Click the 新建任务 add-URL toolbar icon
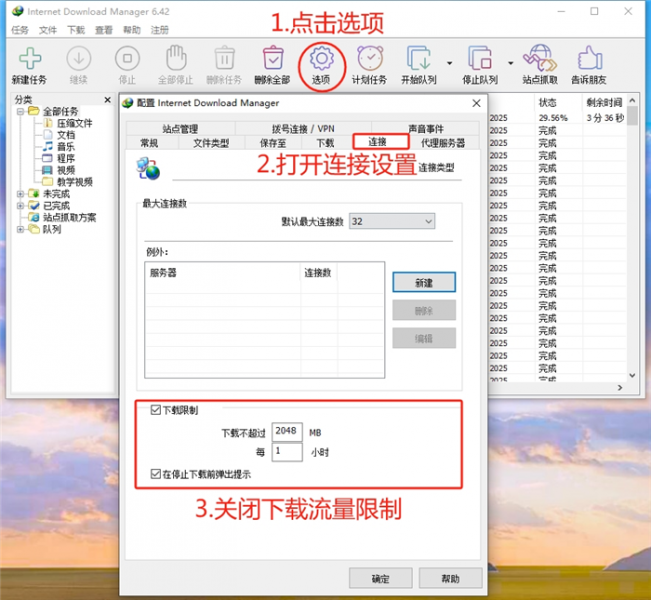The width and height of the screenshot is (651, 600). [x=29, y=59]
